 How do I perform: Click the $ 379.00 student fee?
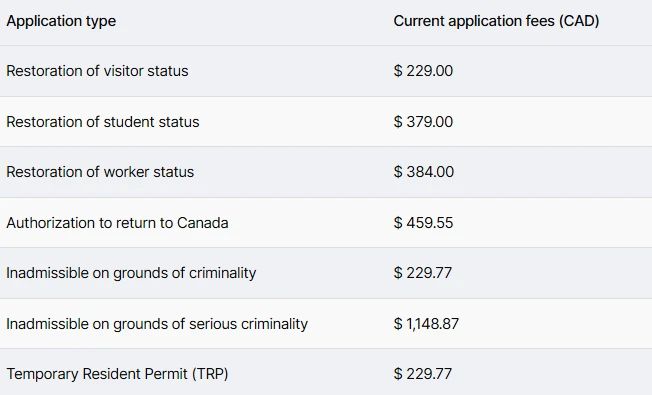tap(423, 122)
